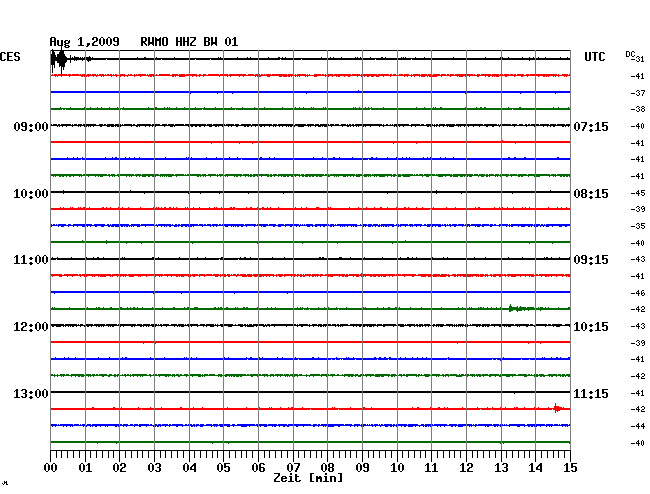Select the '02' minute axis label
The height and width of the screenshot is (494, 650).
pos(119,467)
